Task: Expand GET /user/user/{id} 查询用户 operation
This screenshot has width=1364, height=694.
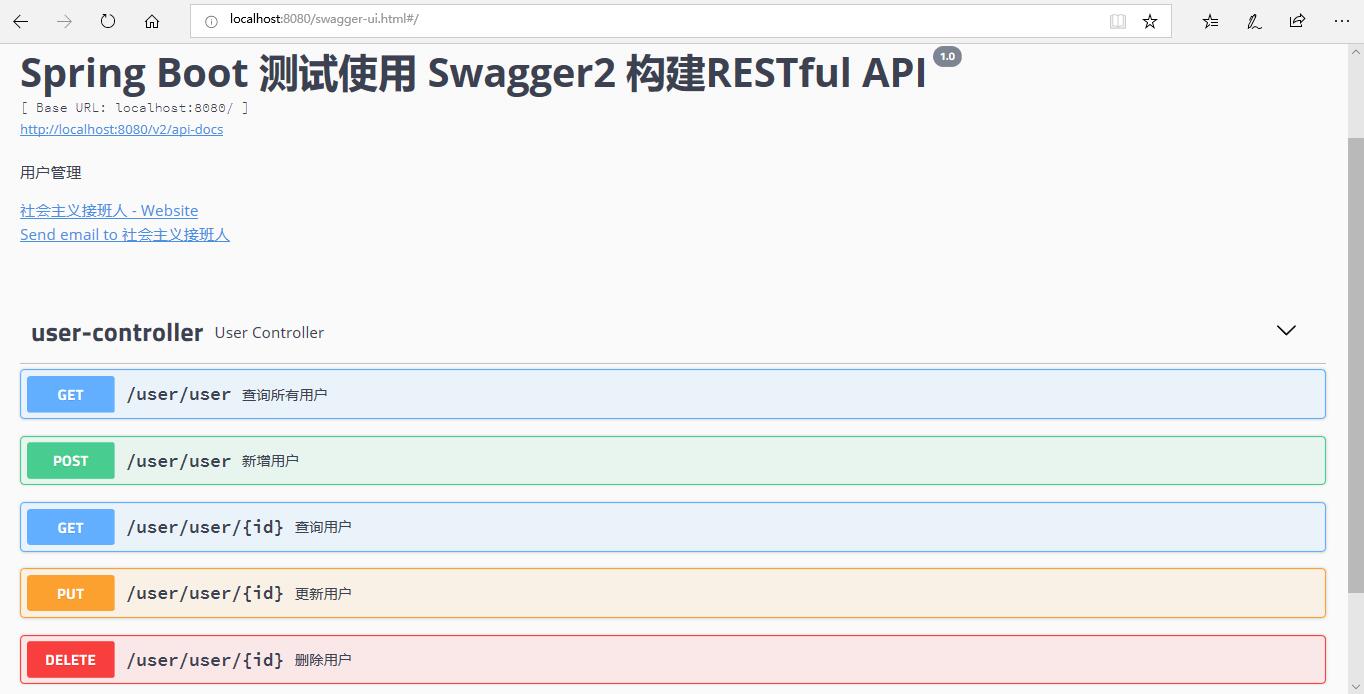Action: 673,527
